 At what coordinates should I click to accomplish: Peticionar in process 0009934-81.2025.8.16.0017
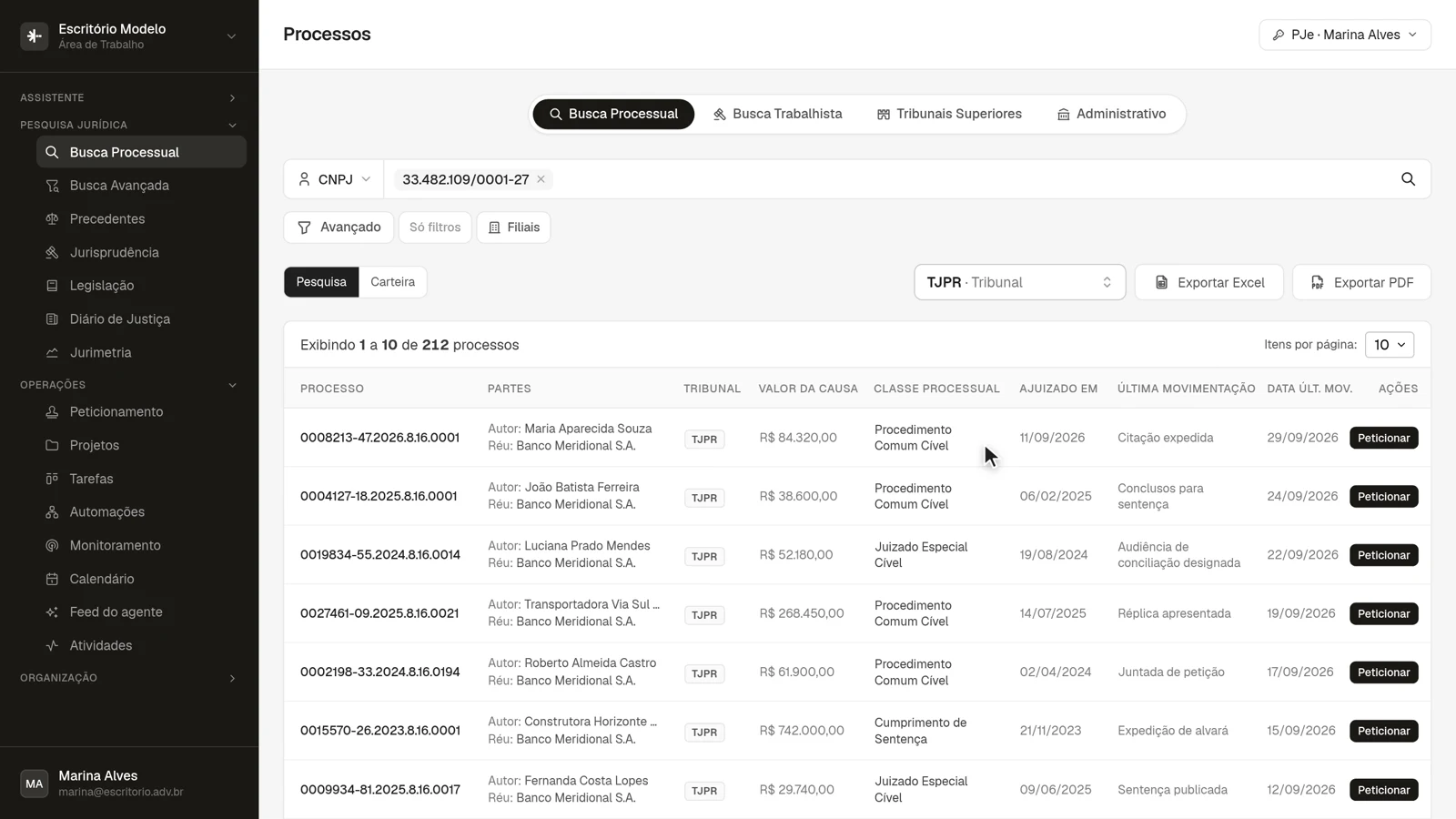click(x=1383, y=790)
